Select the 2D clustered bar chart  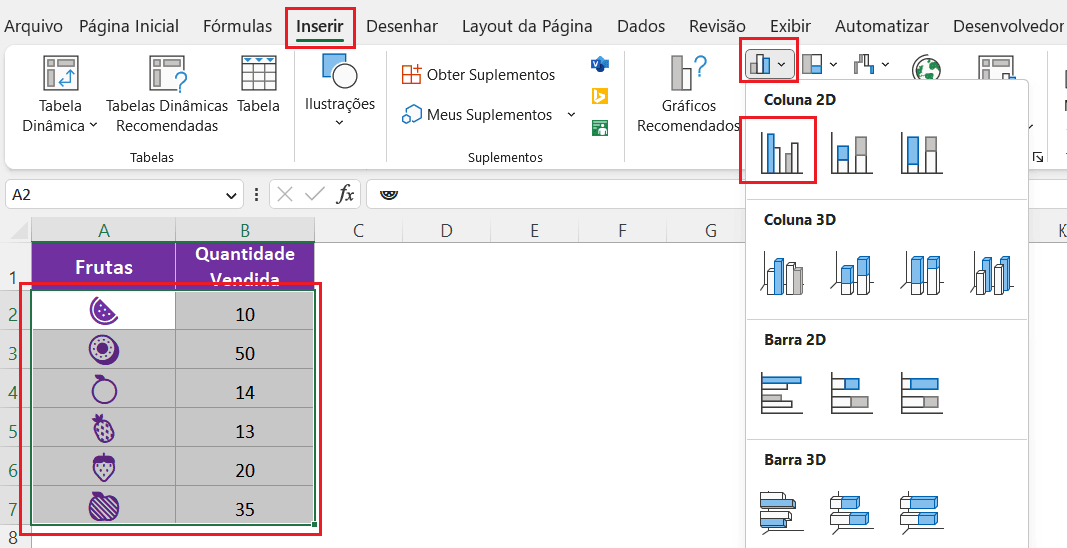pyautogui.click(x=781, y=393)
